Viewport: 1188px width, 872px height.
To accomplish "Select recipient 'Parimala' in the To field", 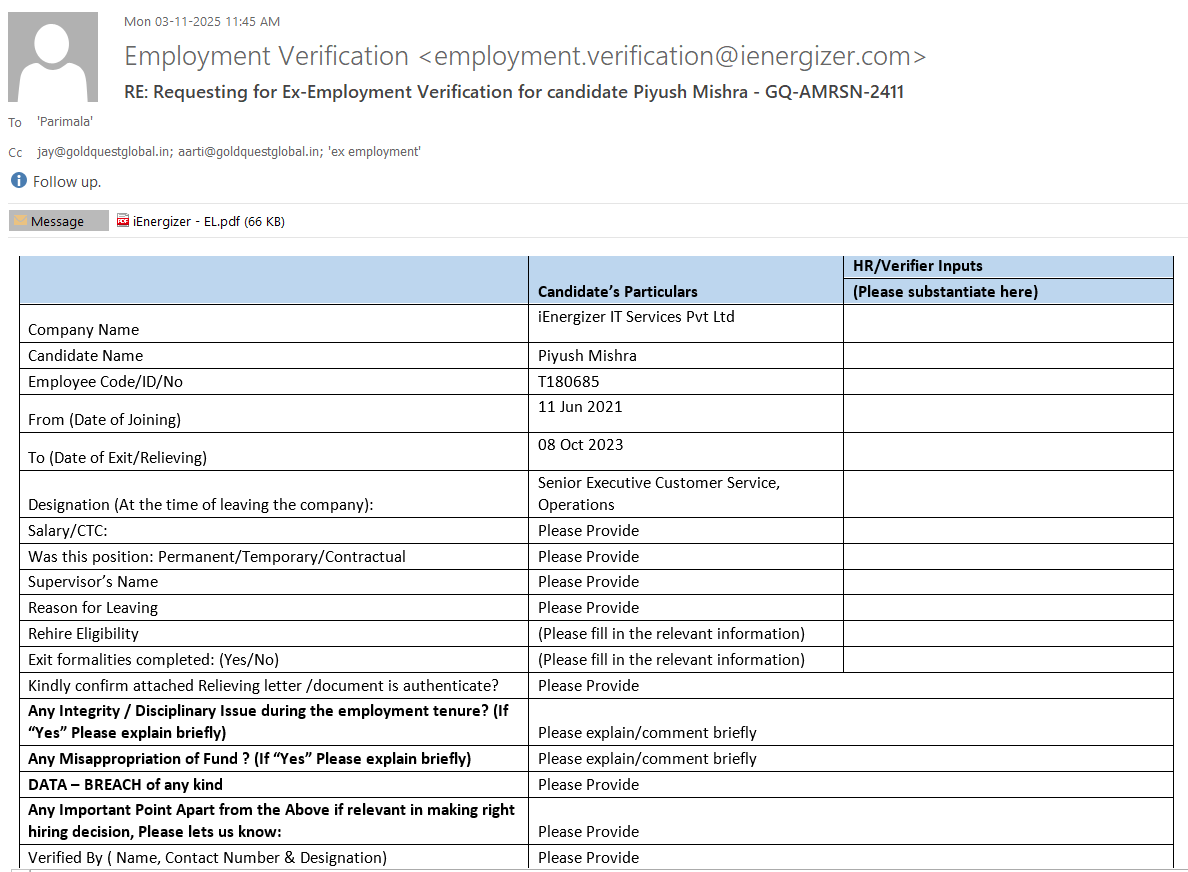I will (65, 122).
